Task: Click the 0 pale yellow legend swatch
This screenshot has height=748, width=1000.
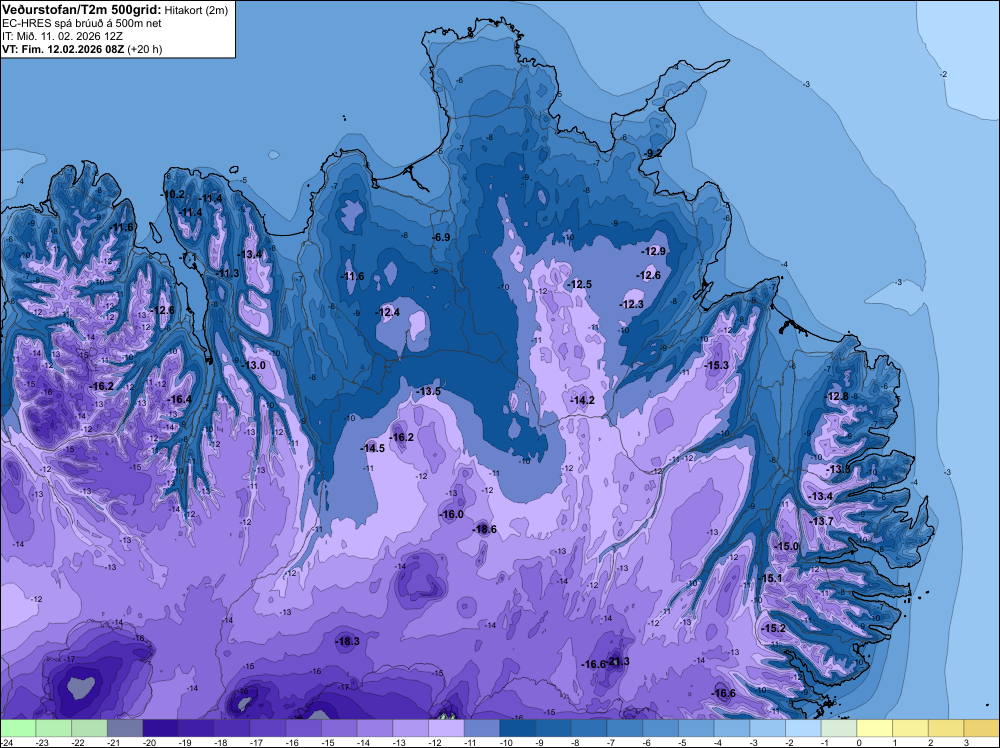Action: [x=875, y=728]
